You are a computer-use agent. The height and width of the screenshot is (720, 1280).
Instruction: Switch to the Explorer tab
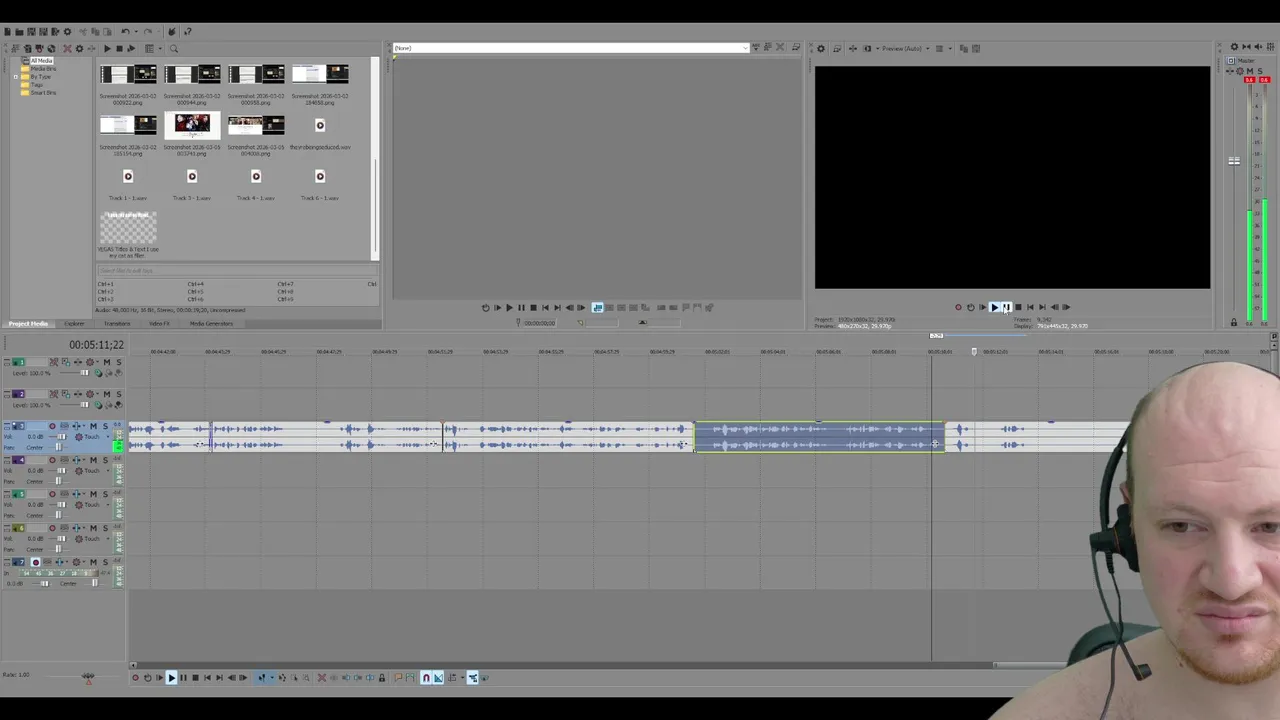tap(74, 324)
